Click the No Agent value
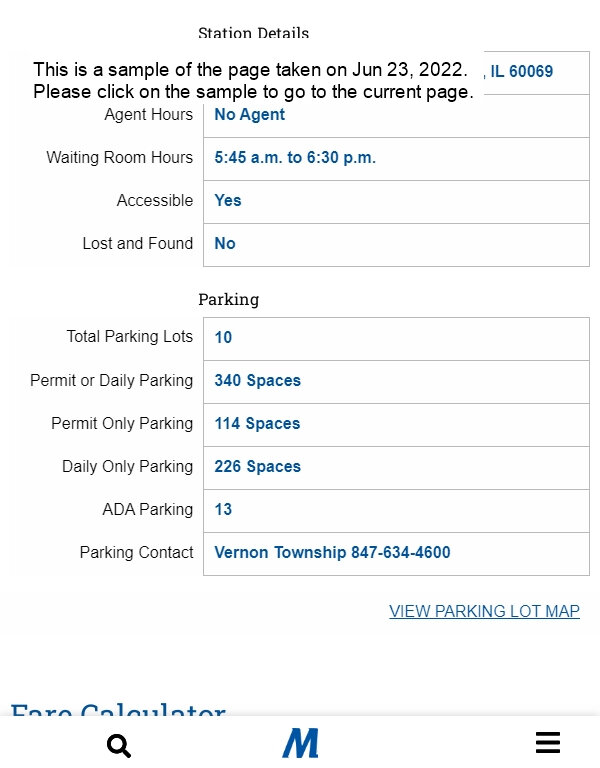This screenshot has height=768, width=600. [249, 115]
